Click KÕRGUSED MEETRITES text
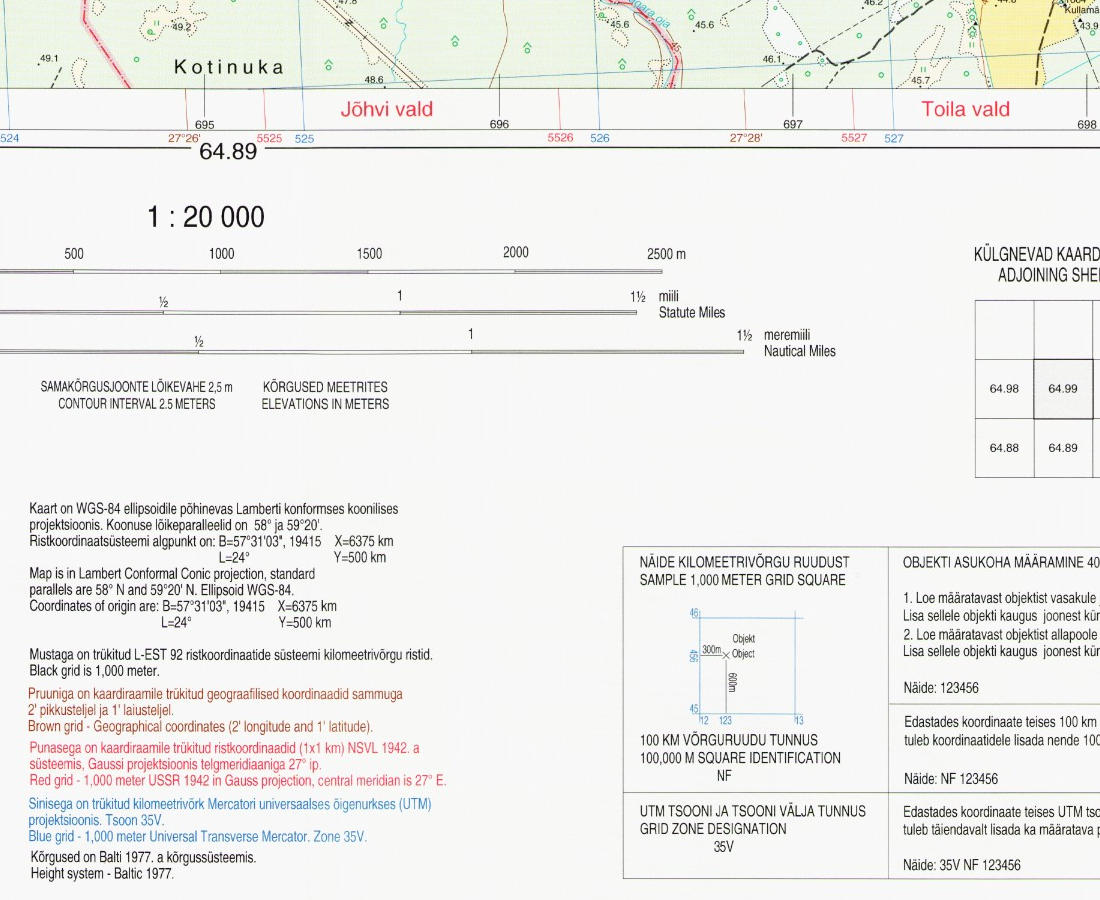This screenshot has width=1100, height=900. 326,387
